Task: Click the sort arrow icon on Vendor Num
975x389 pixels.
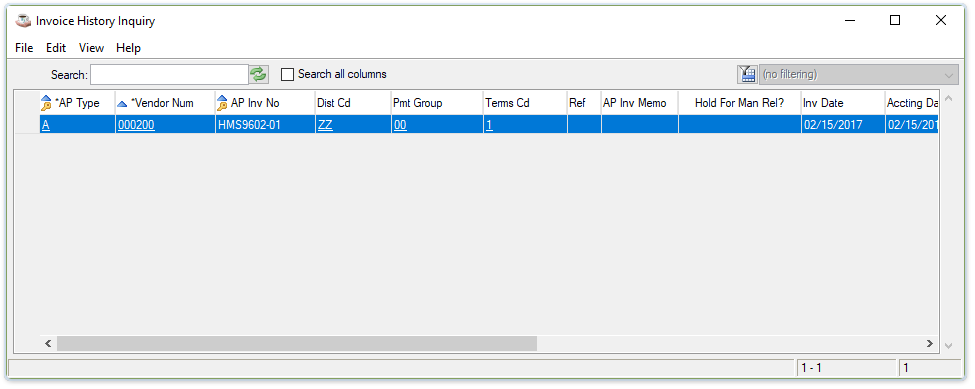Action: pyautogui.click(x=122, y=104)
